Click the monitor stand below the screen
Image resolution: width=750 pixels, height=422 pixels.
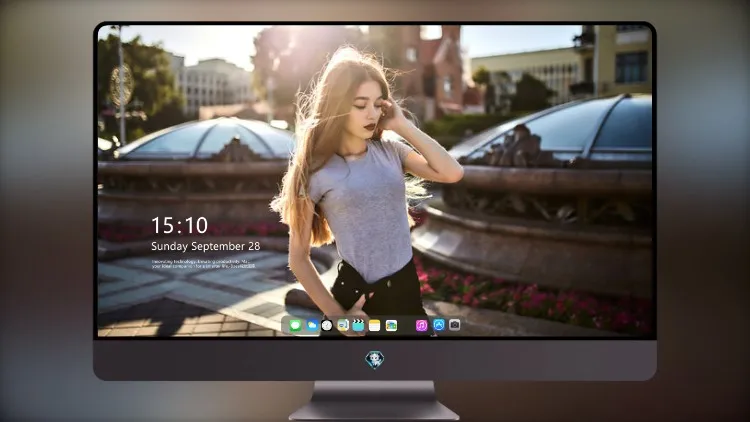(x=374, y=400)
